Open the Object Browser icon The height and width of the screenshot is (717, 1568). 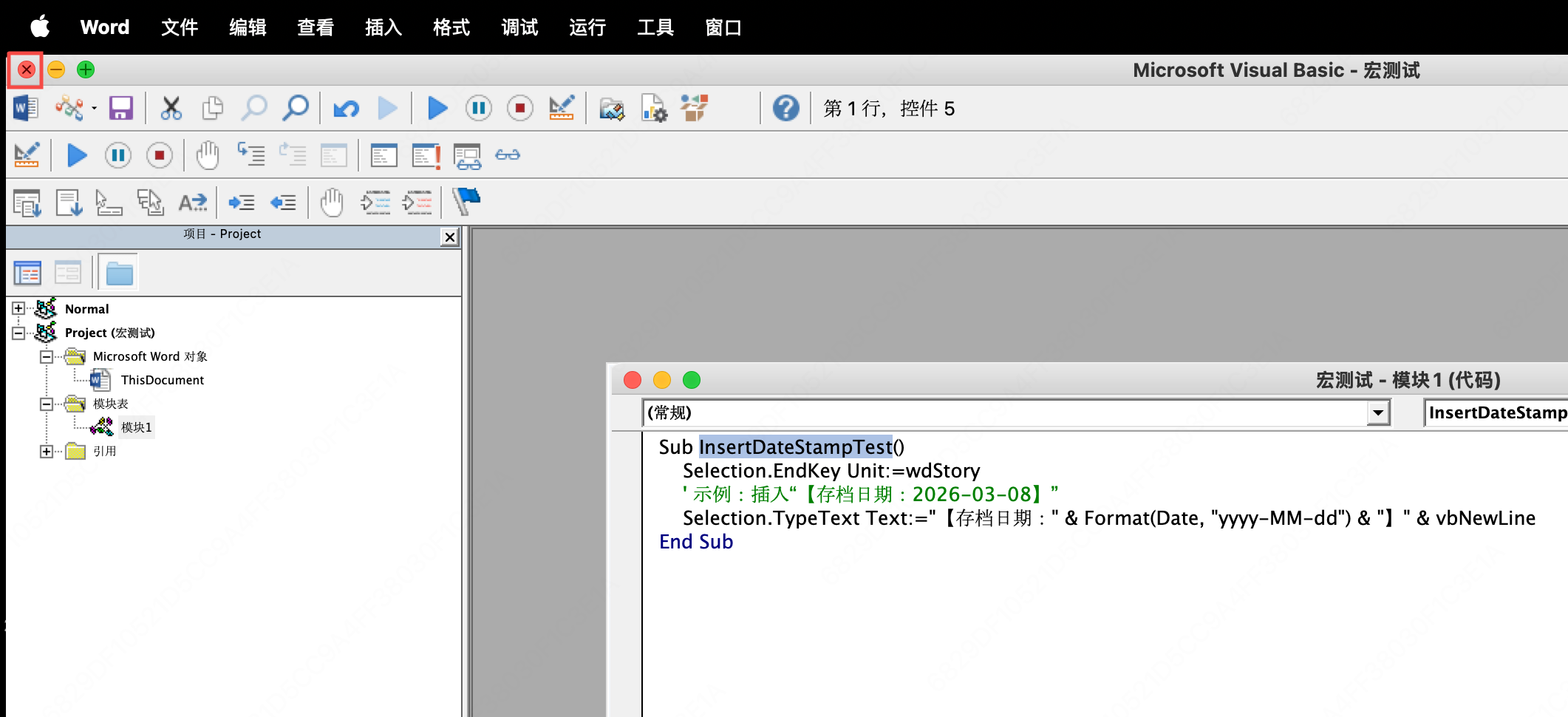tap(695, 109)
